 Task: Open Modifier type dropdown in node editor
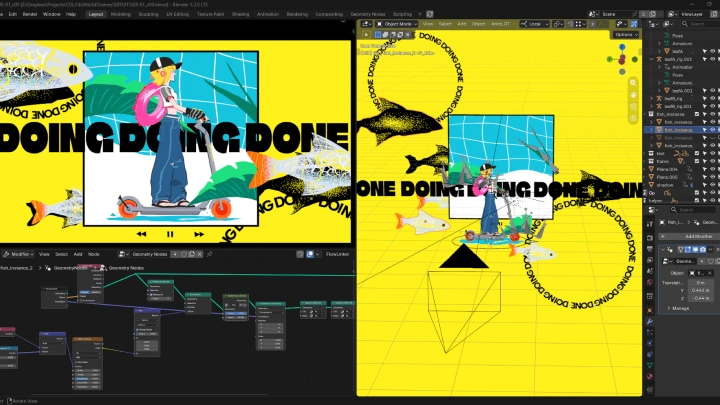[17, 254]
